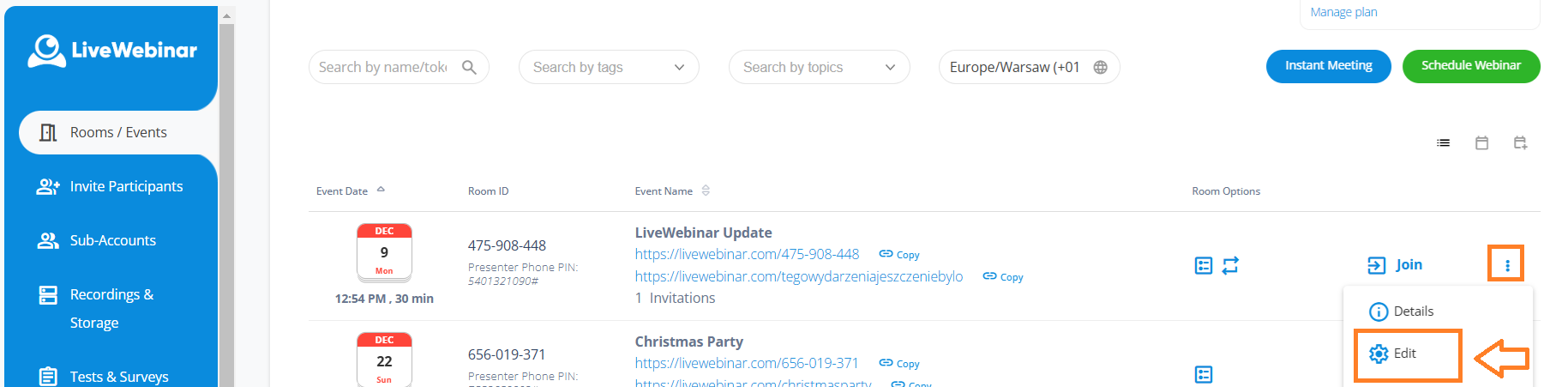Click the add-to-calendar icon
The width and height of the screenshot is (1568, 387).
[1520, 143]
